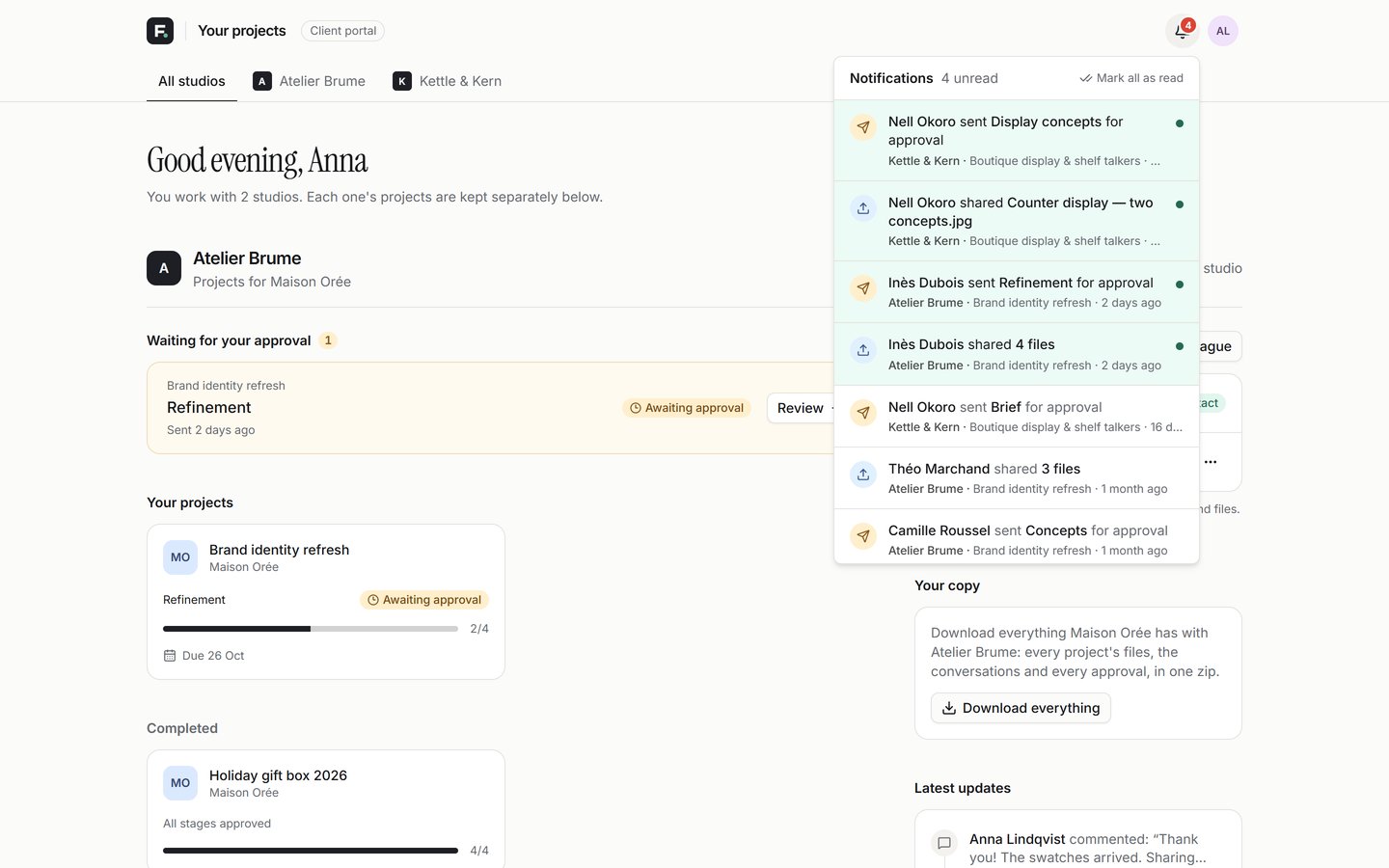Click the paper-plane icon for Display concepts notification
Viewport: 1389px width, 868px height.
(863, 127)
